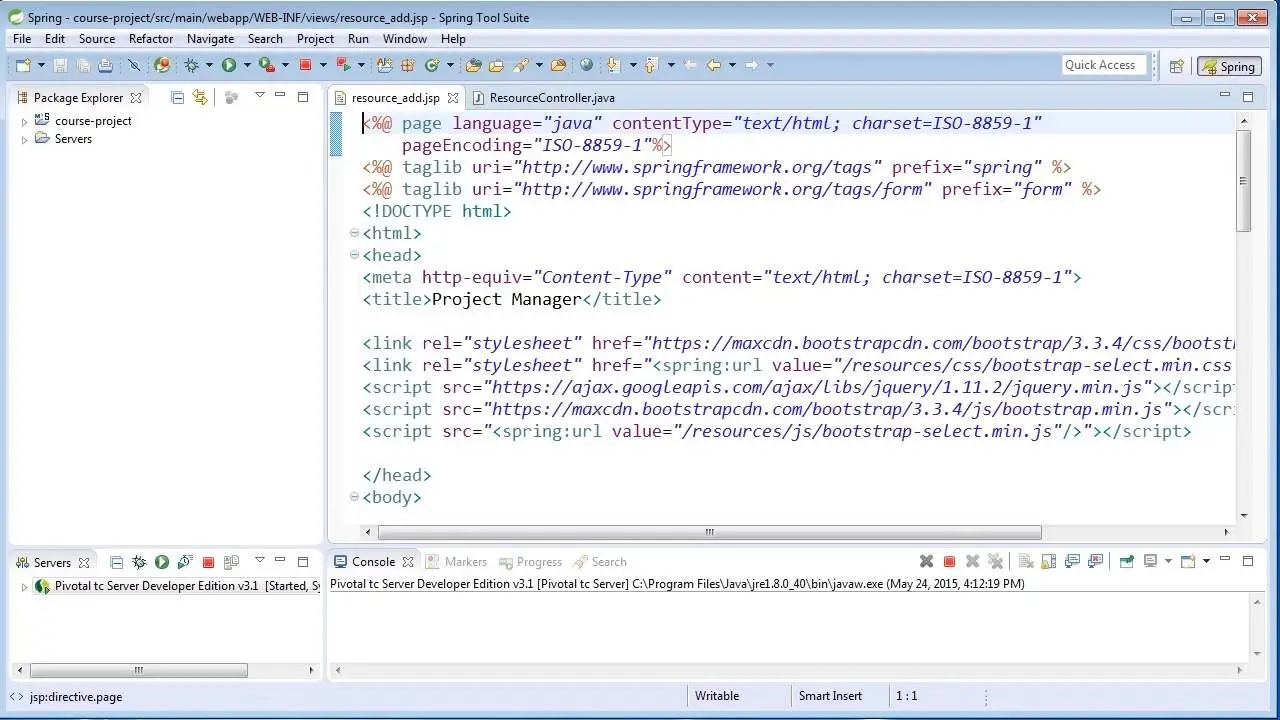Go back with yellow left arrow

pyautogui.click(x=714, y=65)
